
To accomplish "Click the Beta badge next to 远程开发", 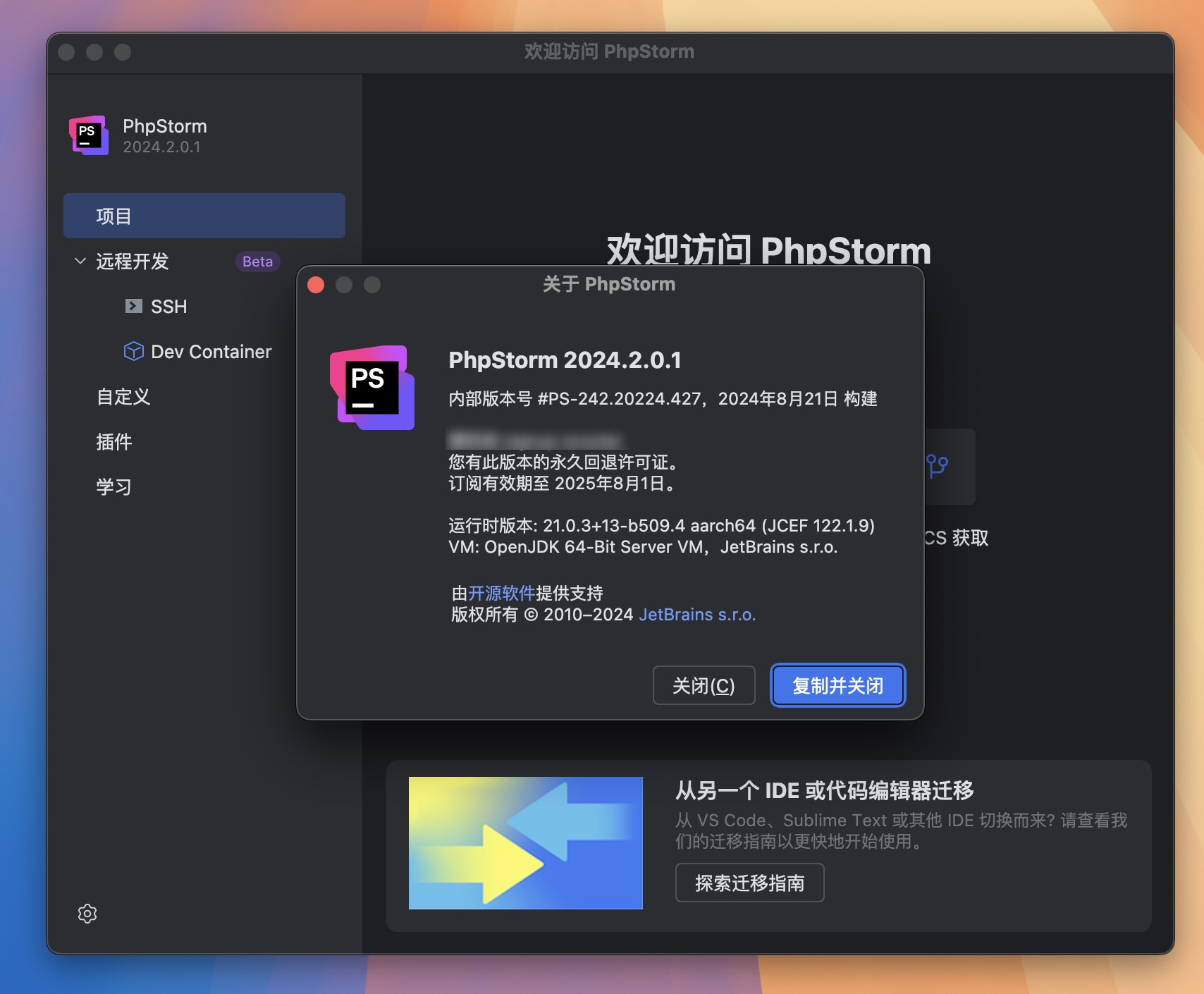I will [257, 262].
